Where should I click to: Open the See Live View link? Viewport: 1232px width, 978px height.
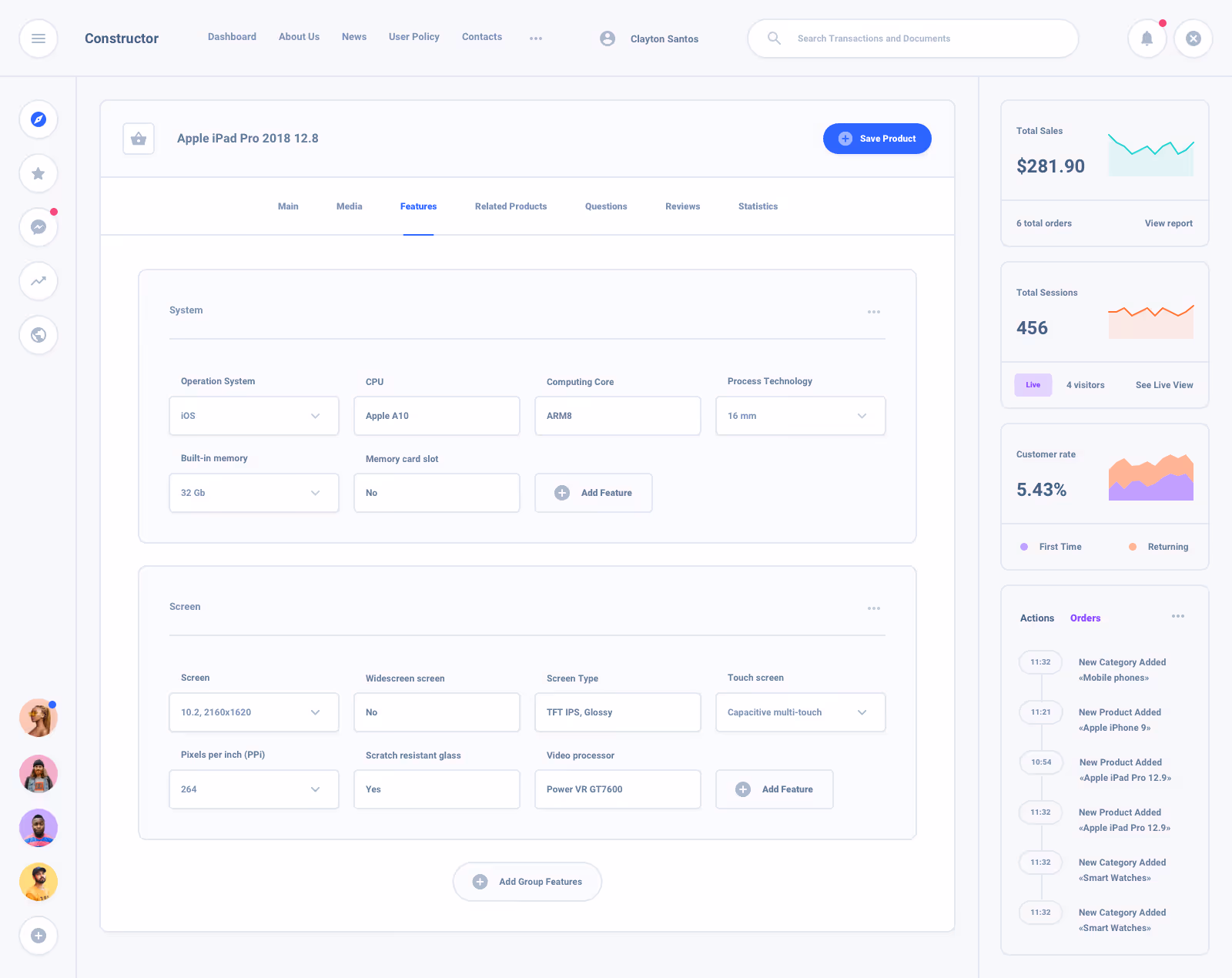1164,385
